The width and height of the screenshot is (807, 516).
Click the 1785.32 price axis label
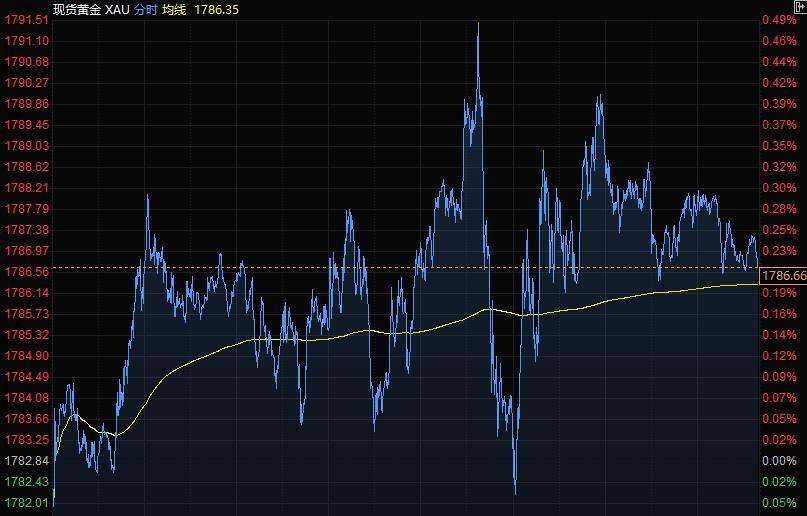(x=27, y=335)
